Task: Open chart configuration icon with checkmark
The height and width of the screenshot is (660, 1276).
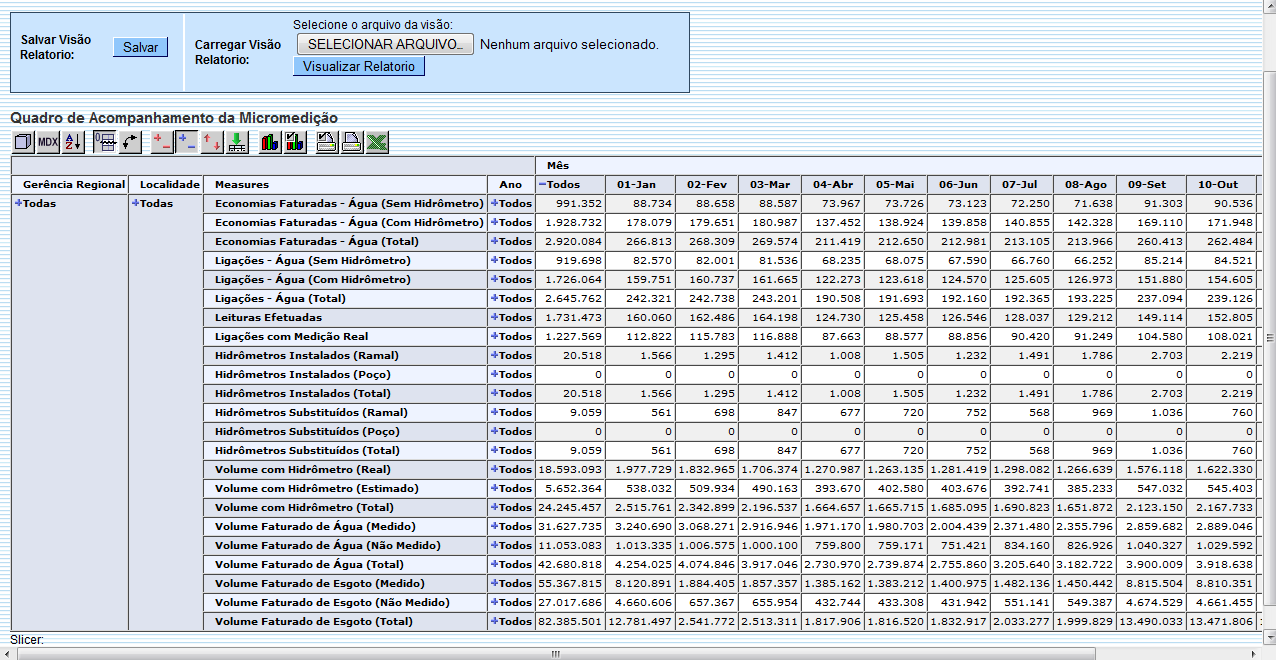Action: 295,143
